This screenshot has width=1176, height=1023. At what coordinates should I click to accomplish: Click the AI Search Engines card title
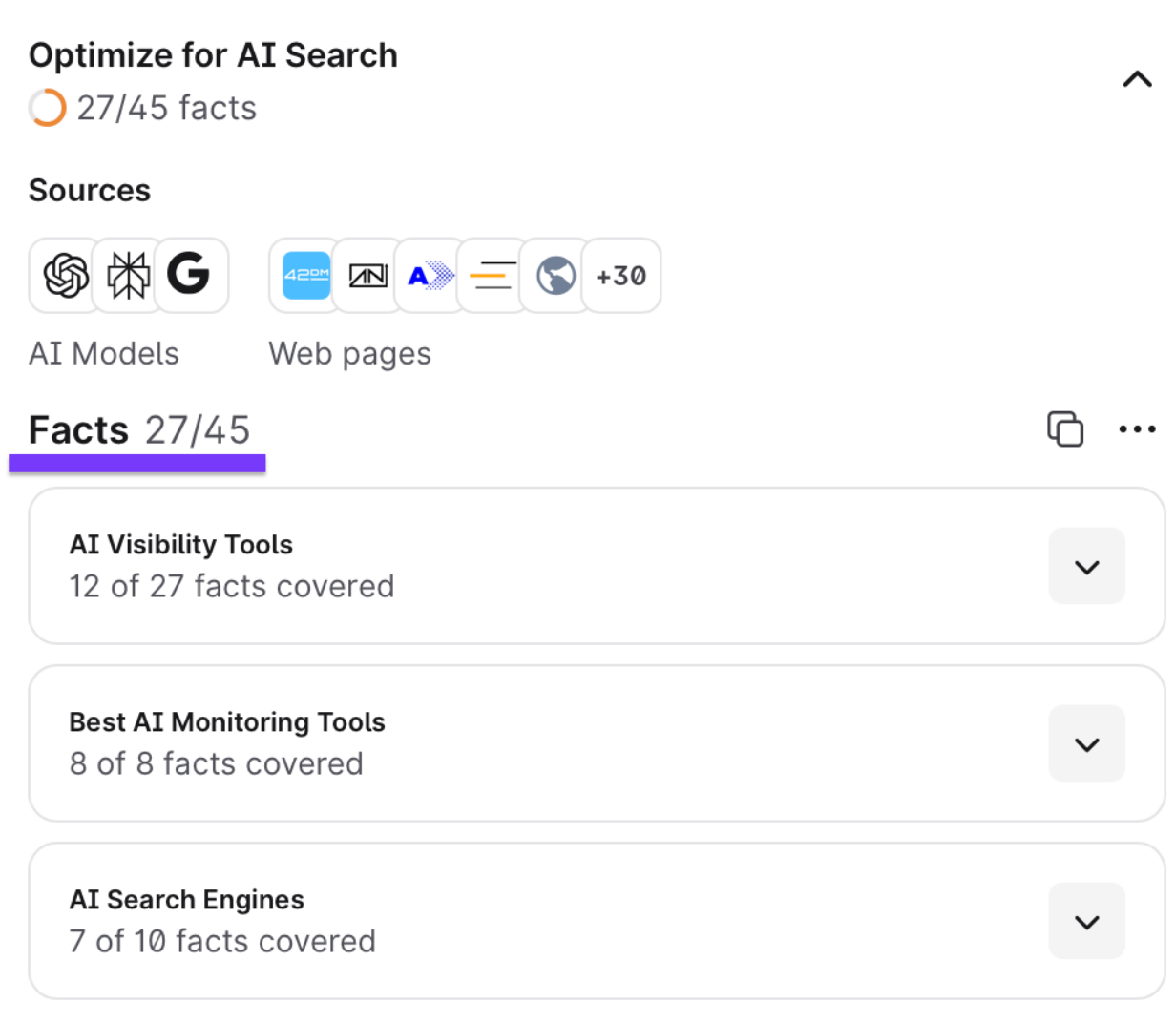187,900
